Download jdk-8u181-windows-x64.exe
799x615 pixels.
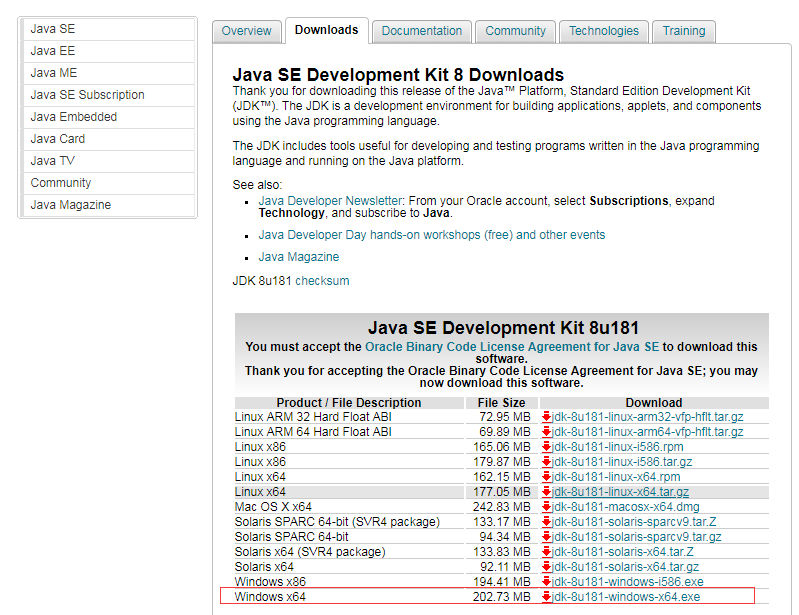[x=626, y=597]
